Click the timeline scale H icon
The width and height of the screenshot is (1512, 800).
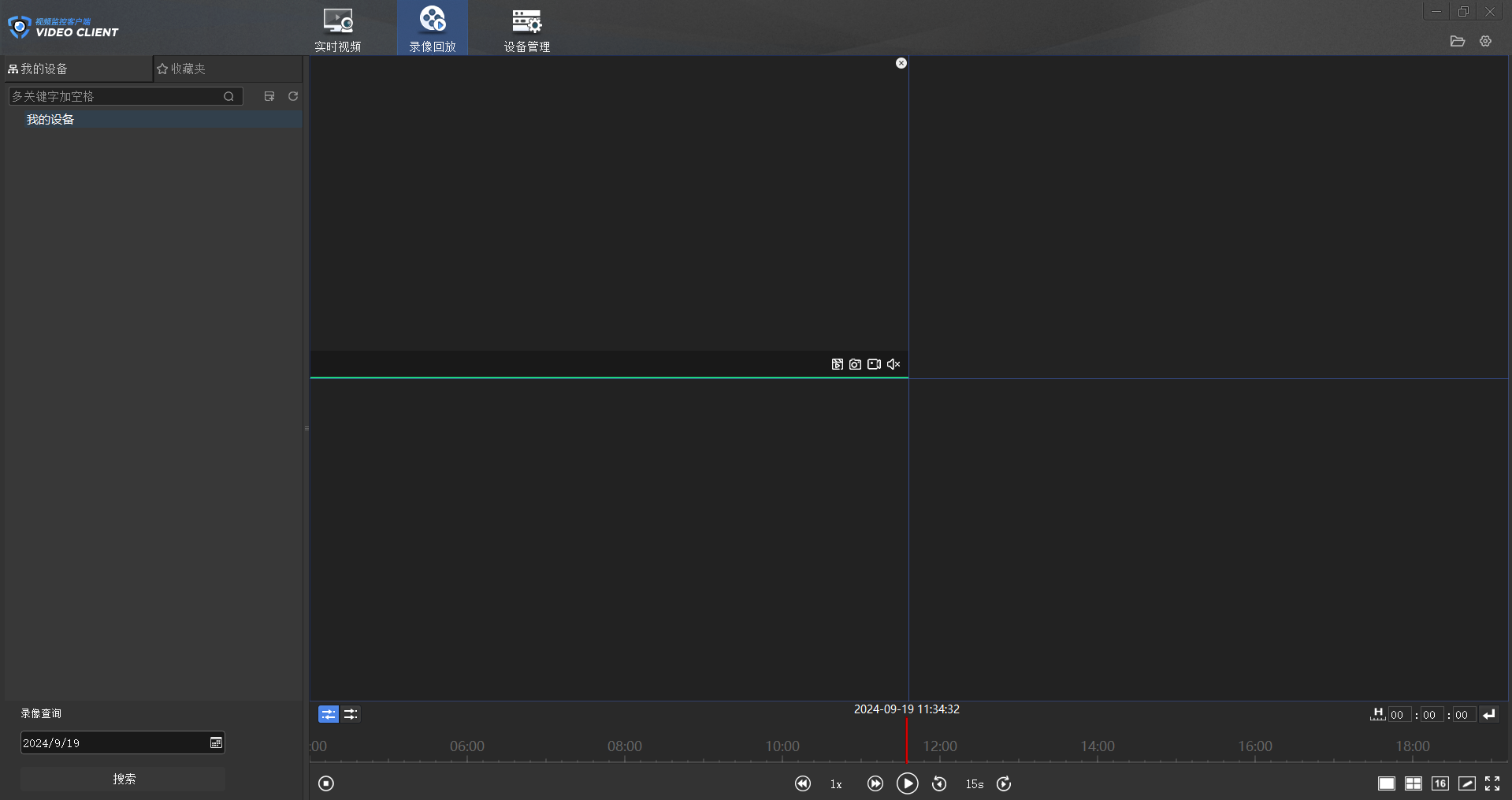(1377, 714)
